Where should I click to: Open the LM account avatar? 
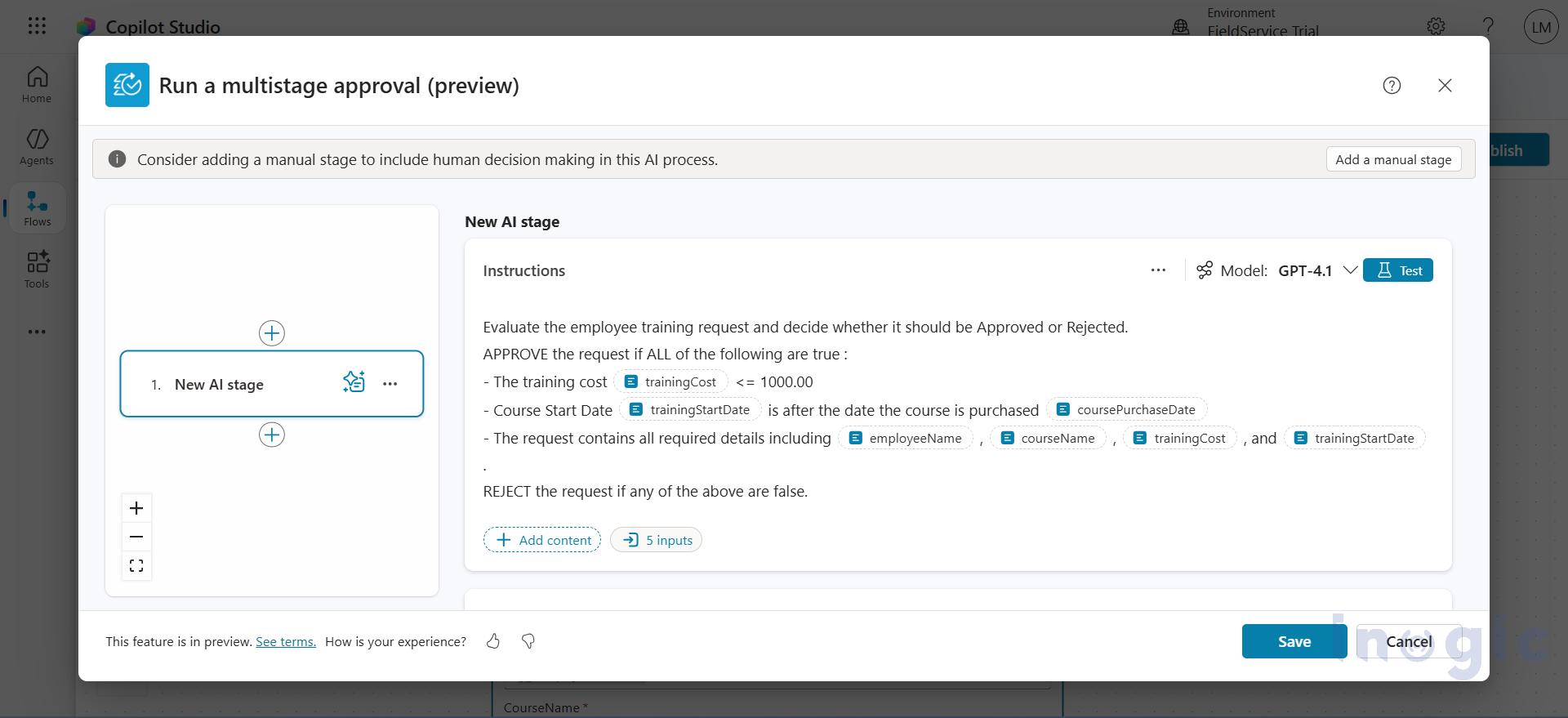[1541, 27]
